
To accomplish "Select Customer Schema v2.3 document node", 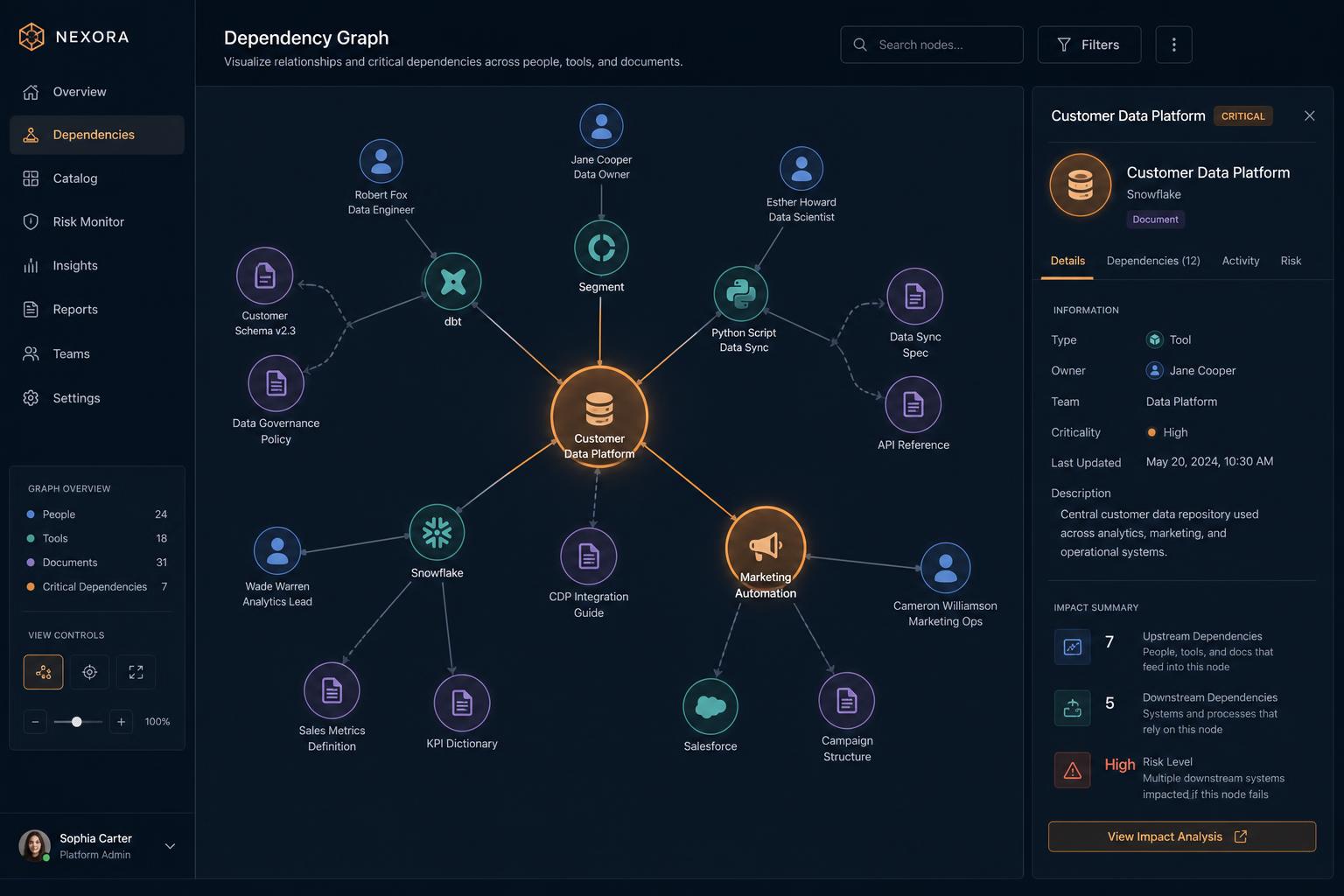I will (264, 276).
